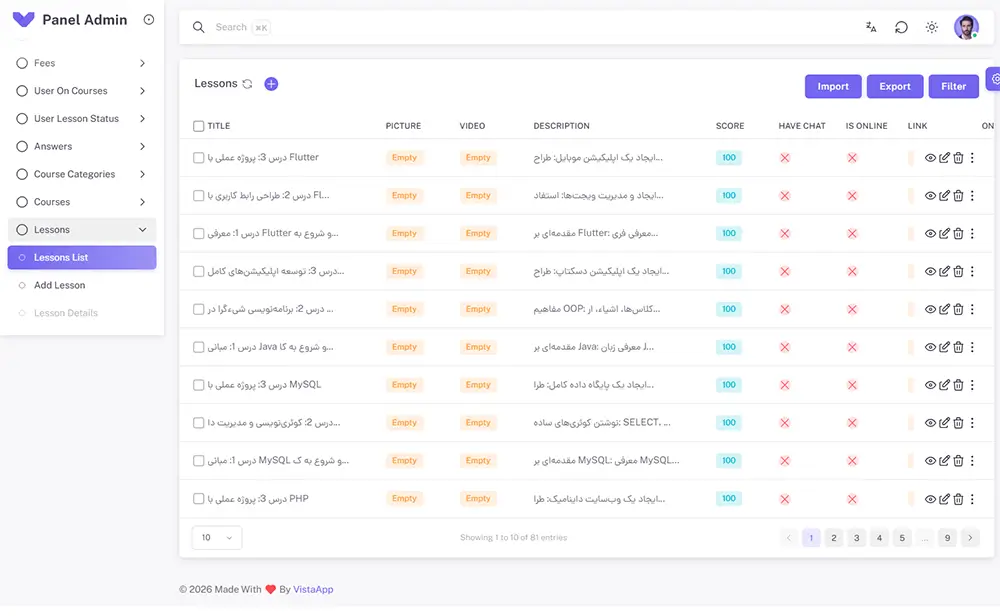1000x616 pixels.
Task: Select the Answers sidebar item
Action: [x=82, y=146]
